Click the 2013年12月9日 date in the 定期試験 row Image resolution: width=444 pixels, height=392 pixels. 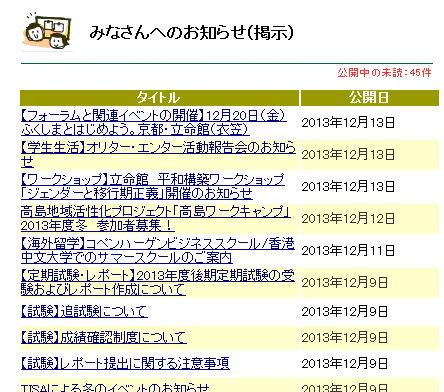[x=345, y=283]
